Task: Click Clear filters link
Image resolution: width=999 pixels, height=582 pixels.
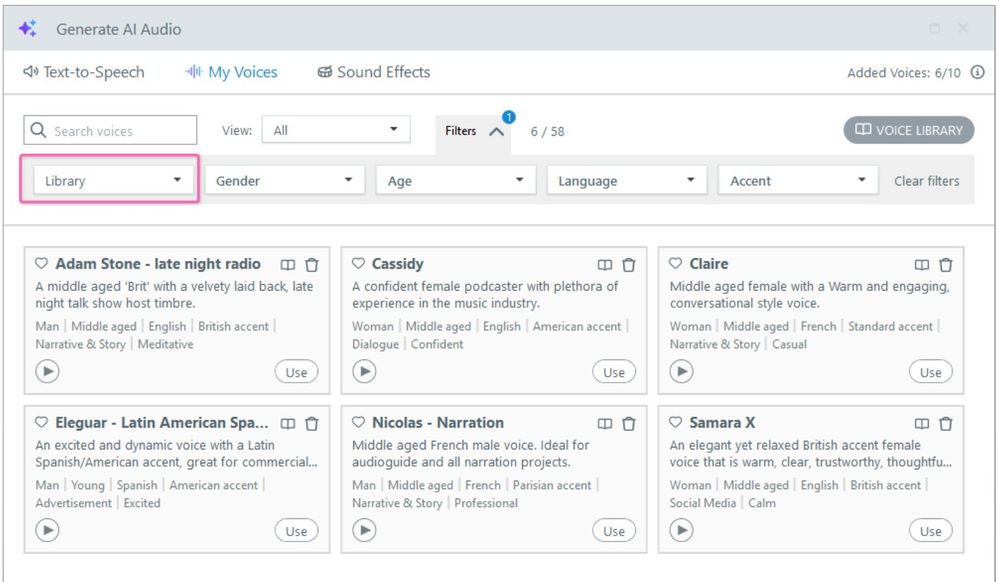Action: pyautogui.click(x=926, y=181)
